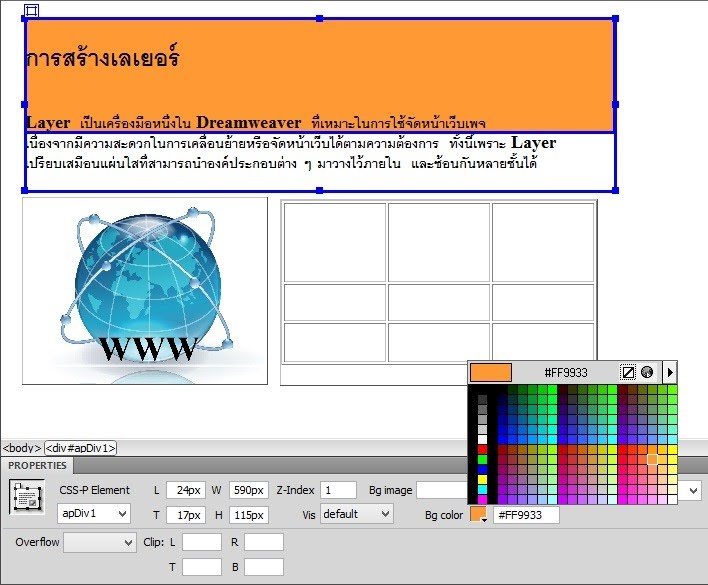Viewport: 708px width, 585px height.
Task: Click the #FF9933 hex readout in the picker header
Action: [x=566, y=373]
